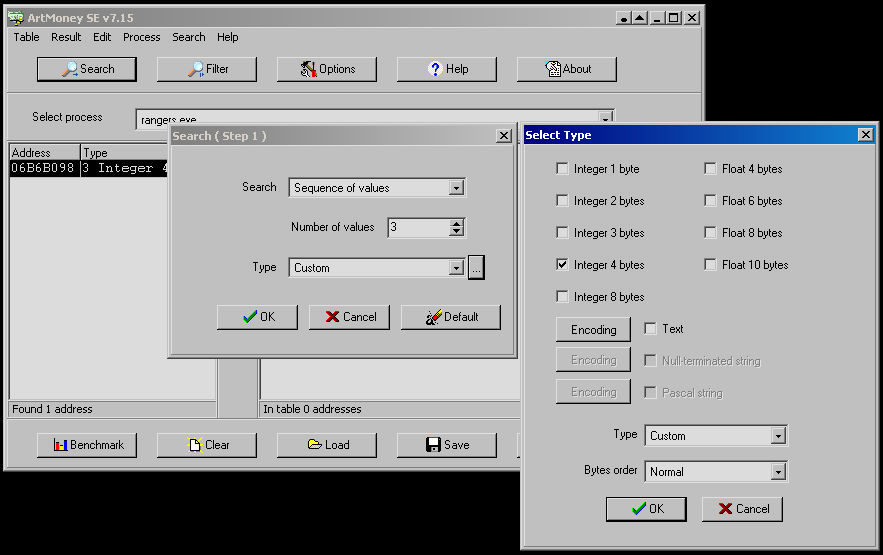Click the up-arrow roll-up button in the title bar
Screen dimensions: 883x555
click(640, 18)
